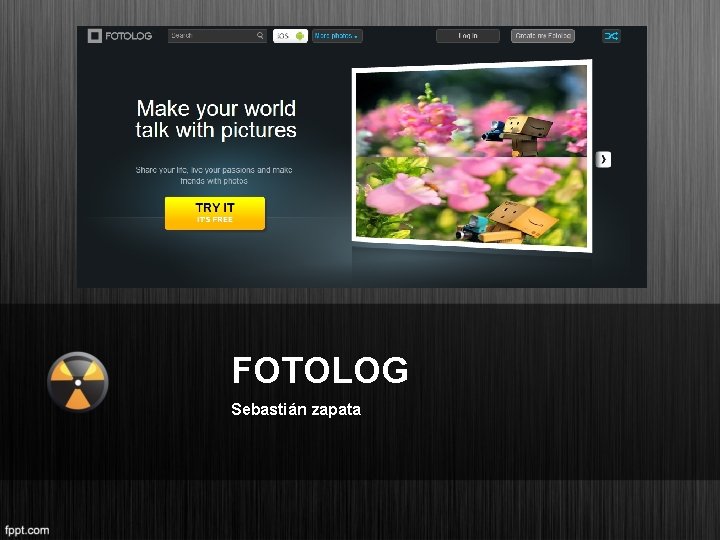The image size is (720, 540).
Task: Open the featured flower photo
Action: (472, 156)
